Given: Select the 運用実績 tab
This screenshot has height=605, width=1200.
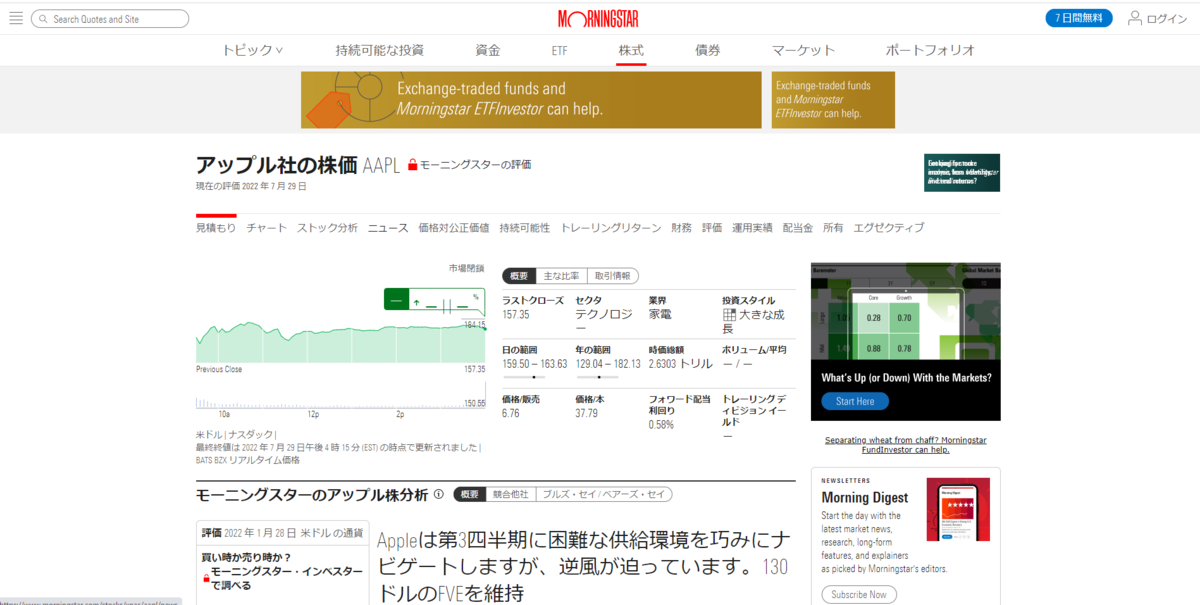Looking at the screenshot, I should [x=752, y=228].
